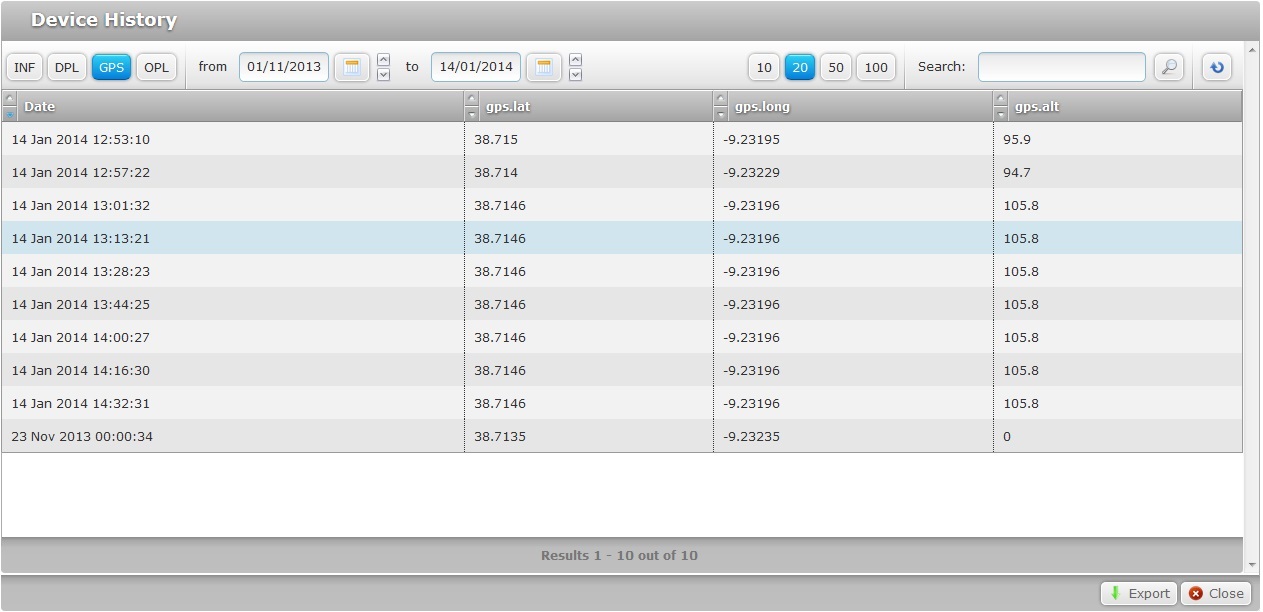Open the calendar picker for the from date
Image resolution: width=1263 pixels, height=612 pixels.
[351, 67]
